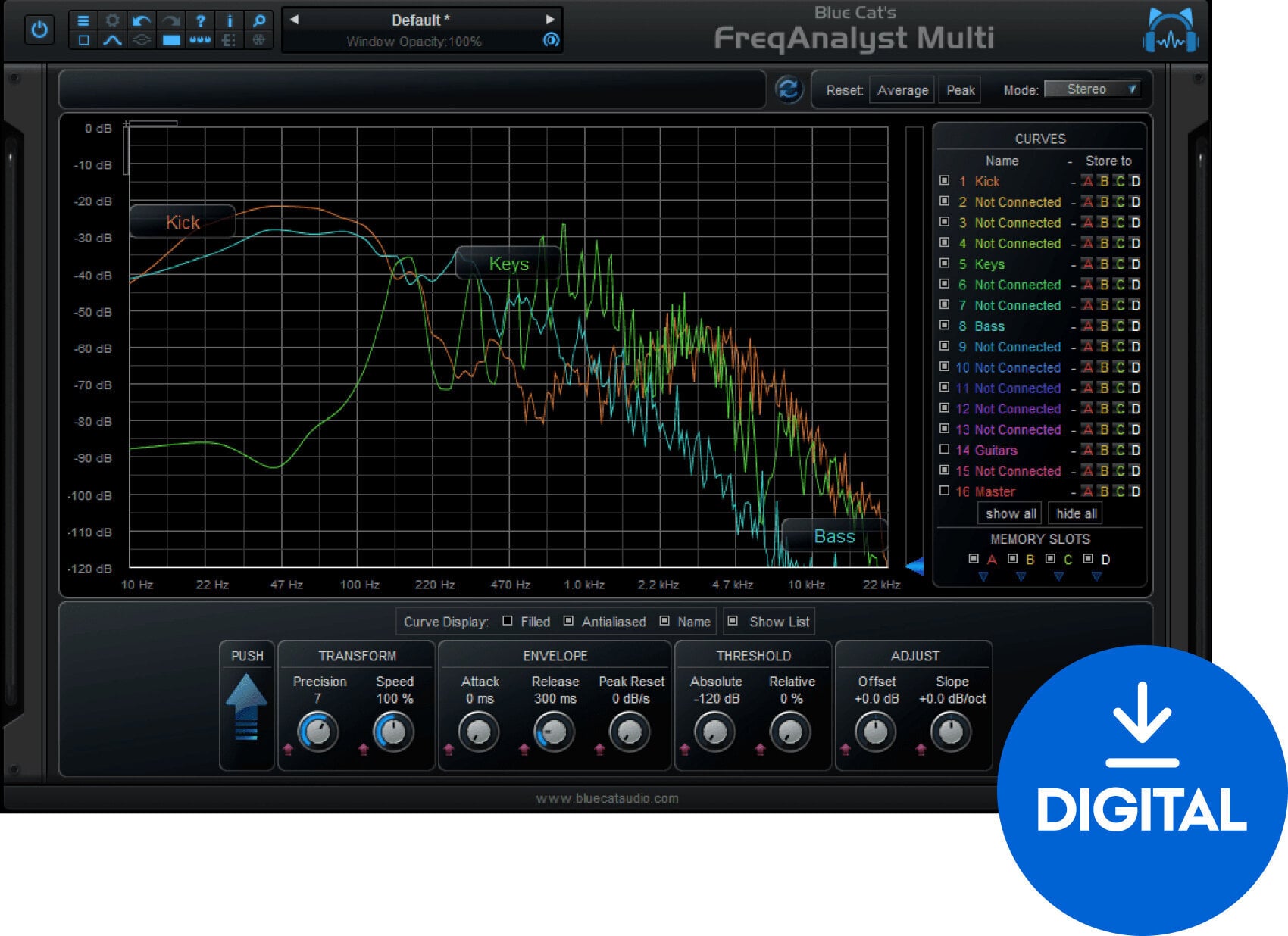Open the plugin settings gear icon
1288x936 pixels.
(x=112, y=21)
